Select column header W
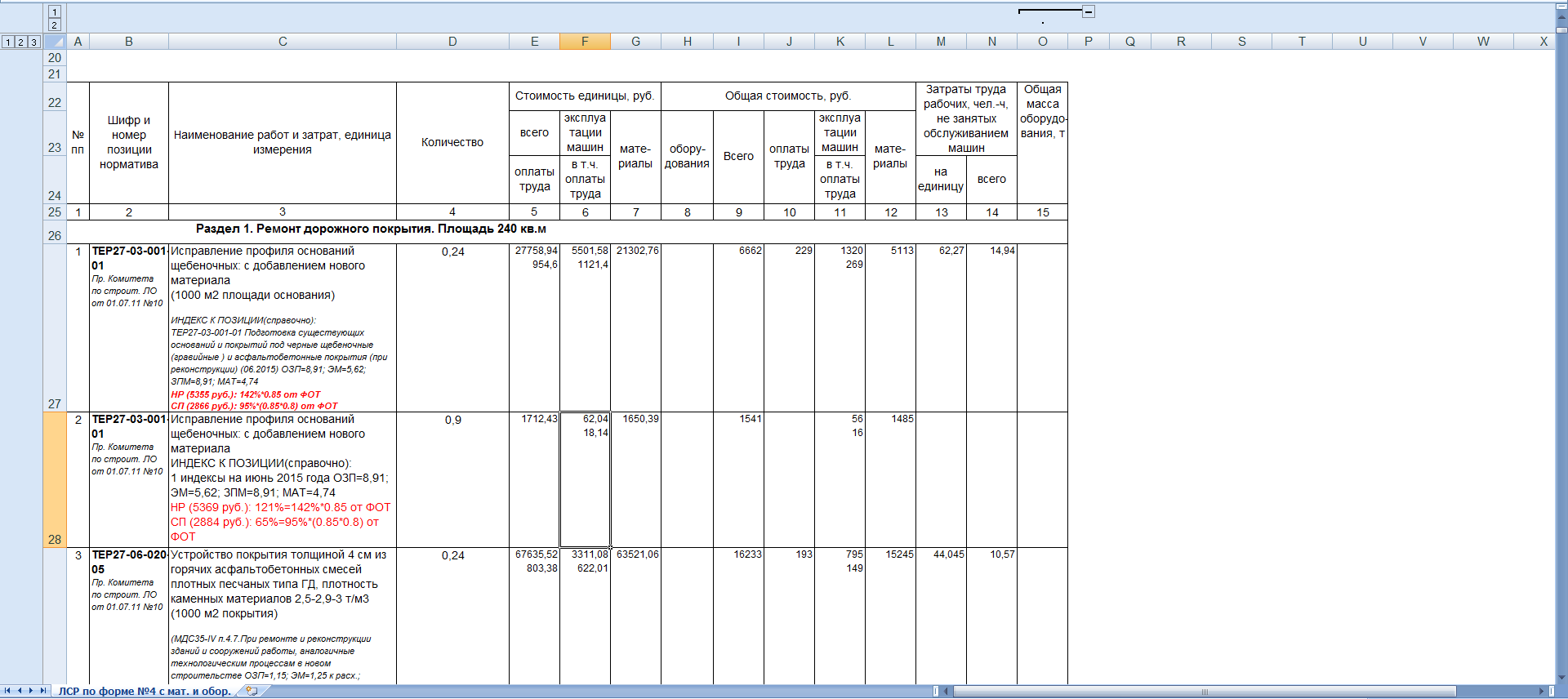The height and width of the screenshot is (699, 1568). (1483, 42)
